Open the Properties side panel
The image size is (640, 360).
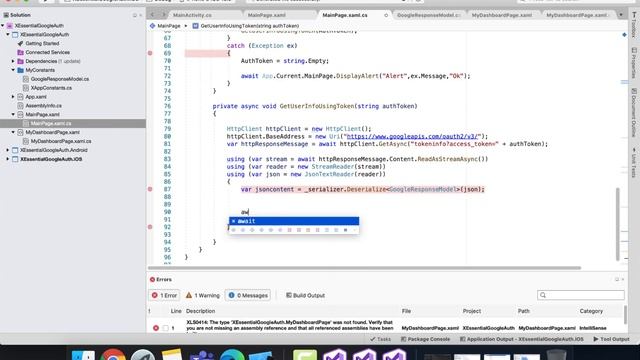tap(634, 62)
